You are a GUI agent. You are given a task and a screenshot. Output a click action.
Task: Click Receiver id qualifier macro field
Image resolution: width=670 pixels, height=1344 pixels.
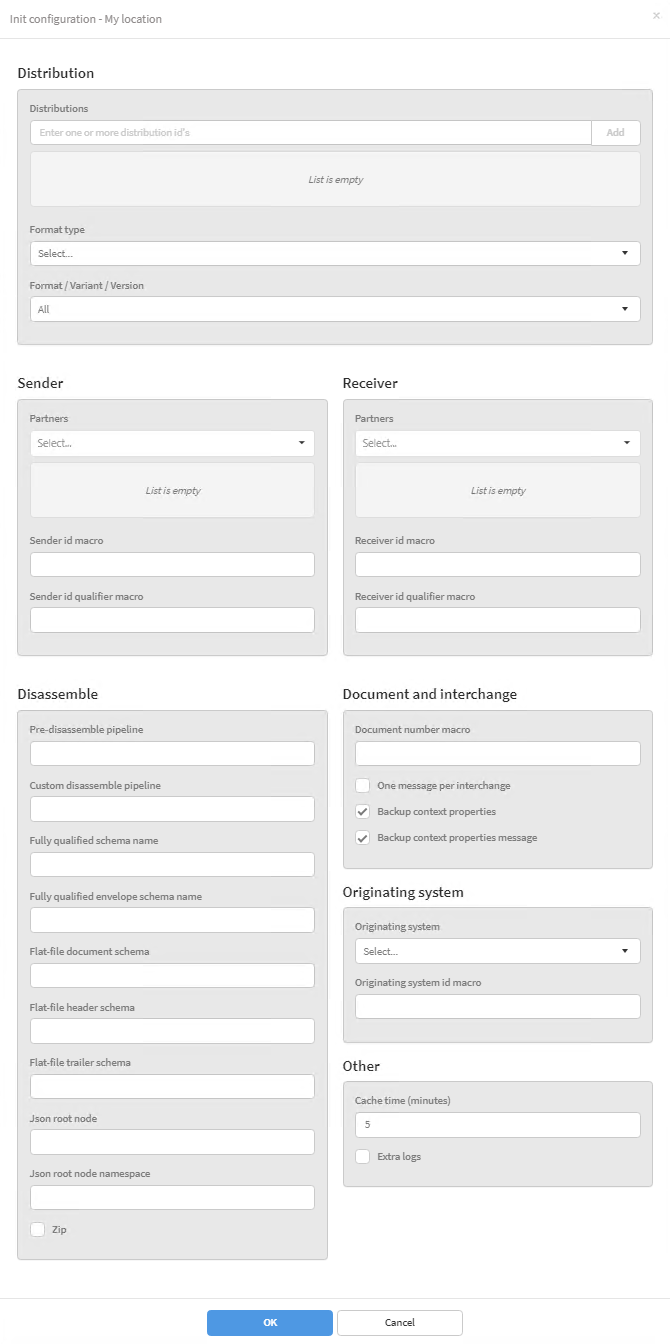pyautogui.click(x=497, y=620)
